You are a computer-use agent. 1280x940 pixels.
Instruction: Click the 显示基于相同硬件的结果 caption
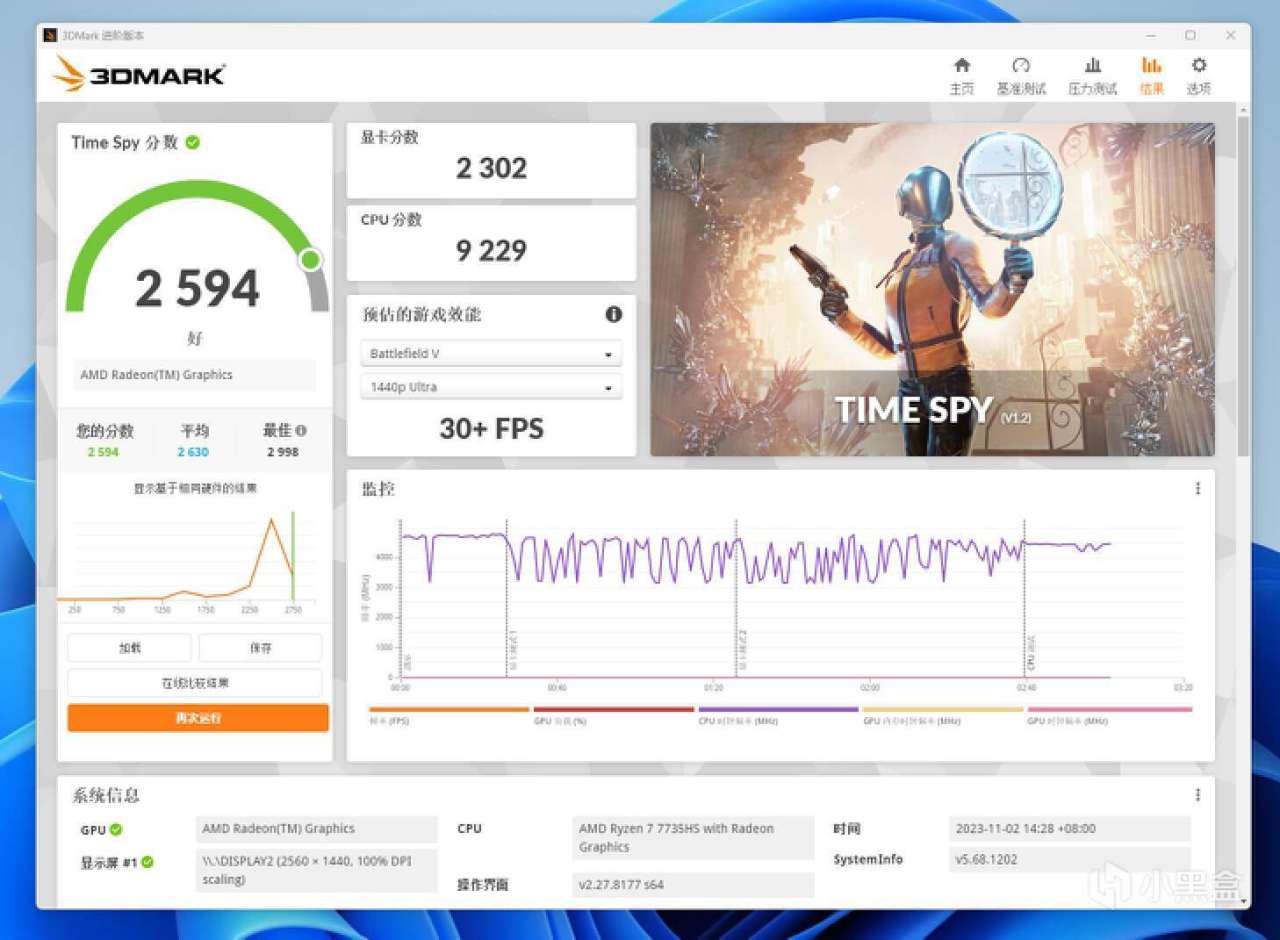pos(195,489)
